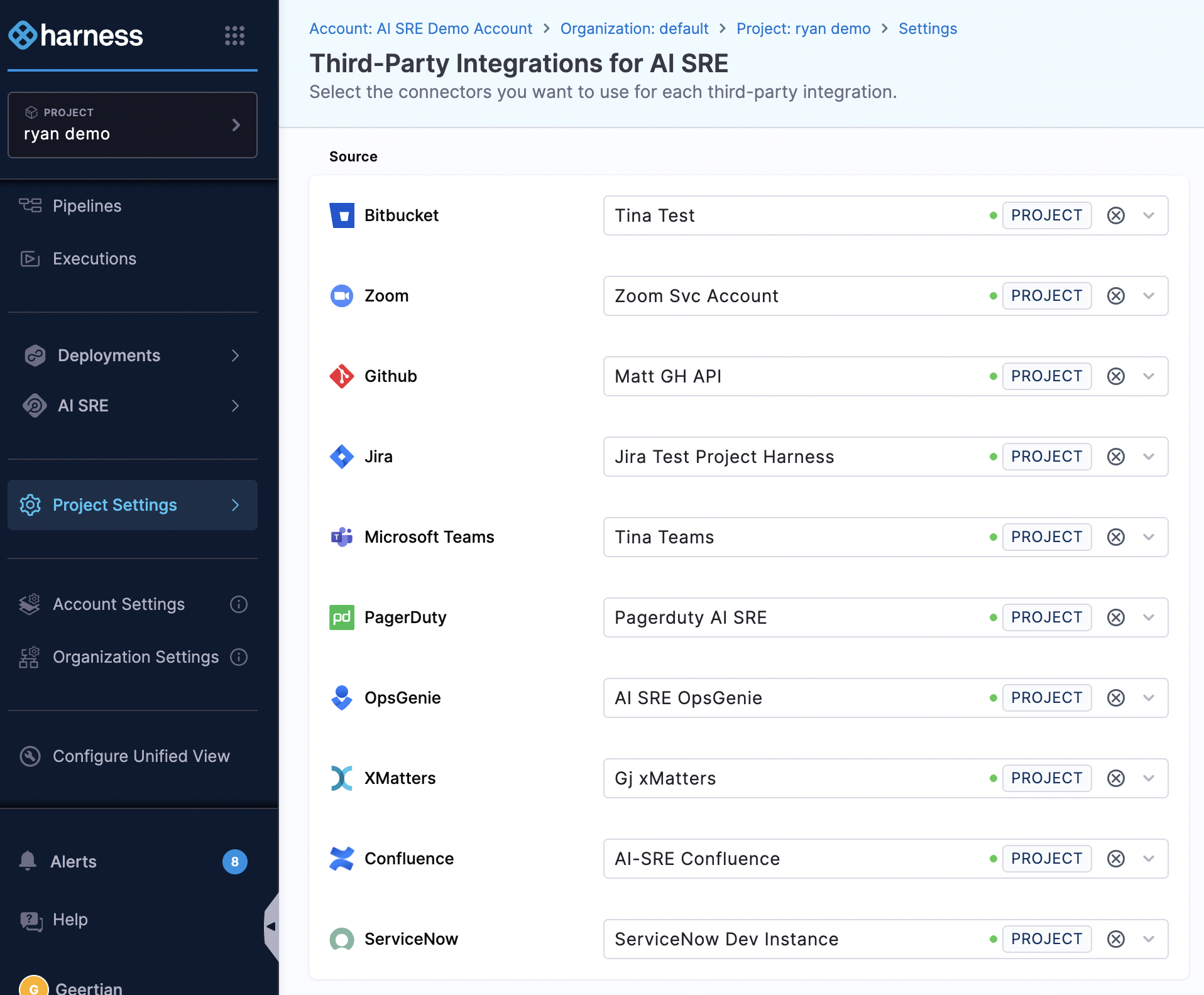
Task: Click the Jira logo icon
Action: click(x=342, y=457)
